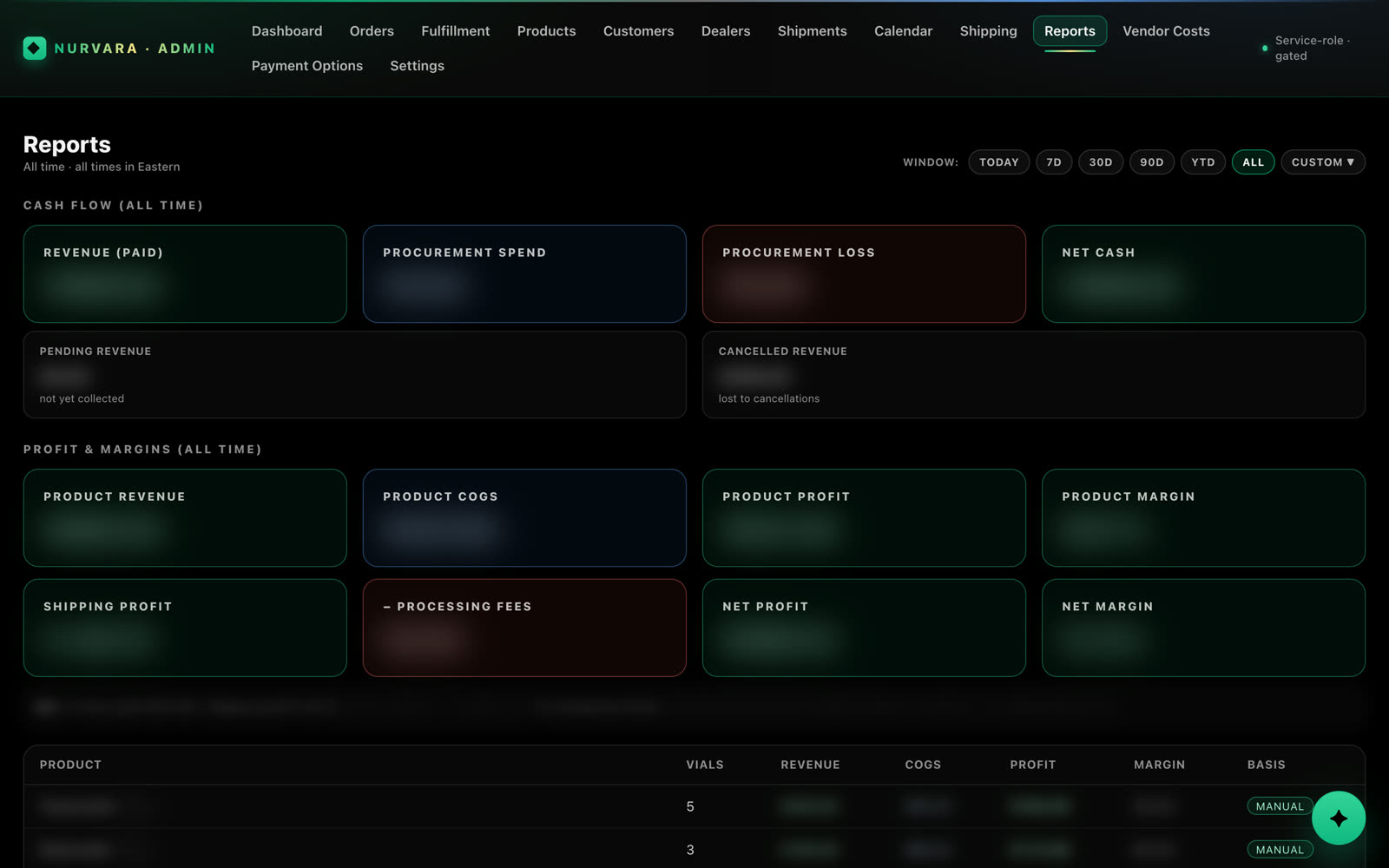Open the Pending Revenue panel
This screenshot has height=868, width=1389.
click(355, 375)
